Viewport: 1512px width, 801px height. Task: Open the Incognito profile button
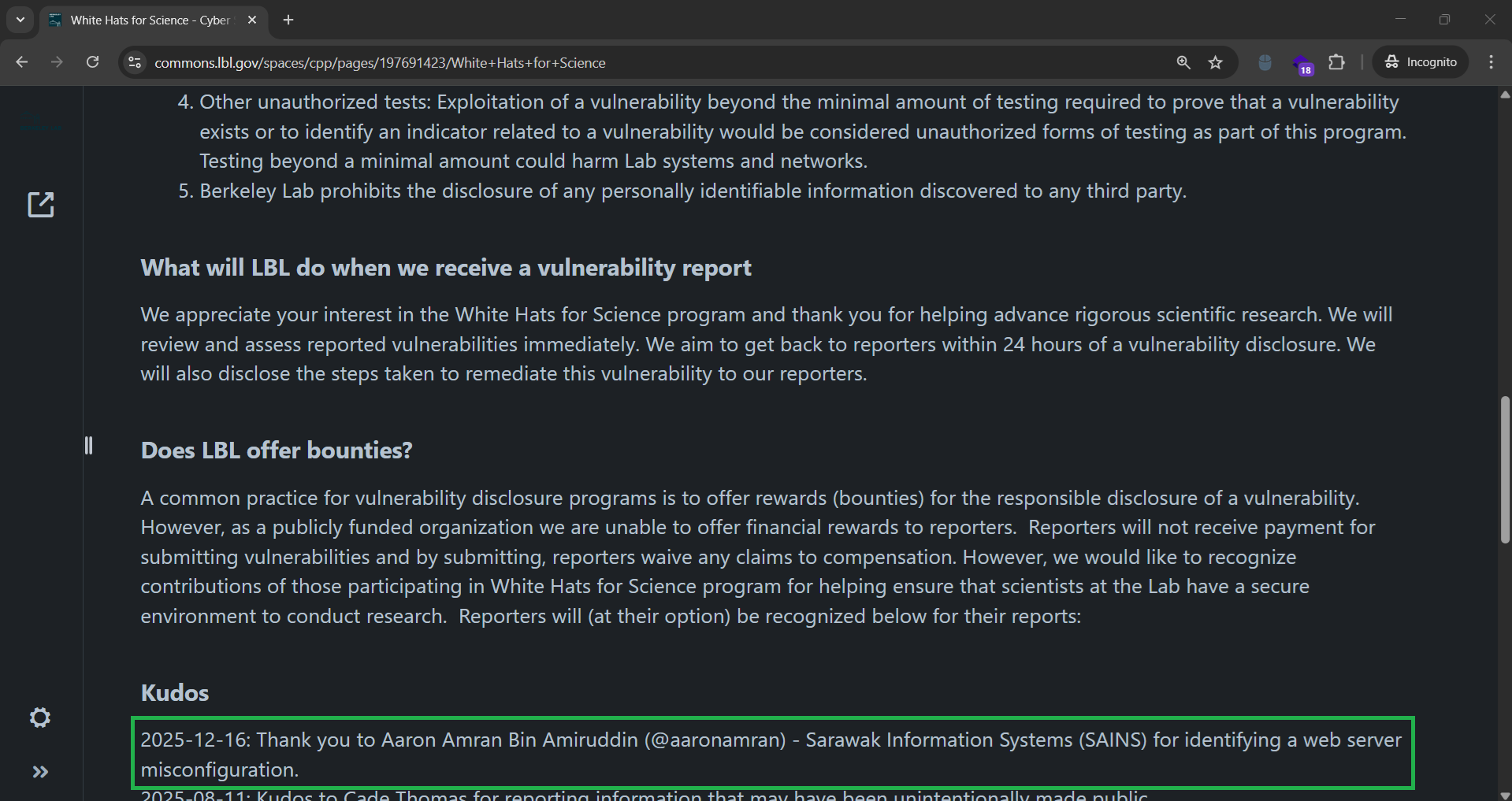point(1421,62)
